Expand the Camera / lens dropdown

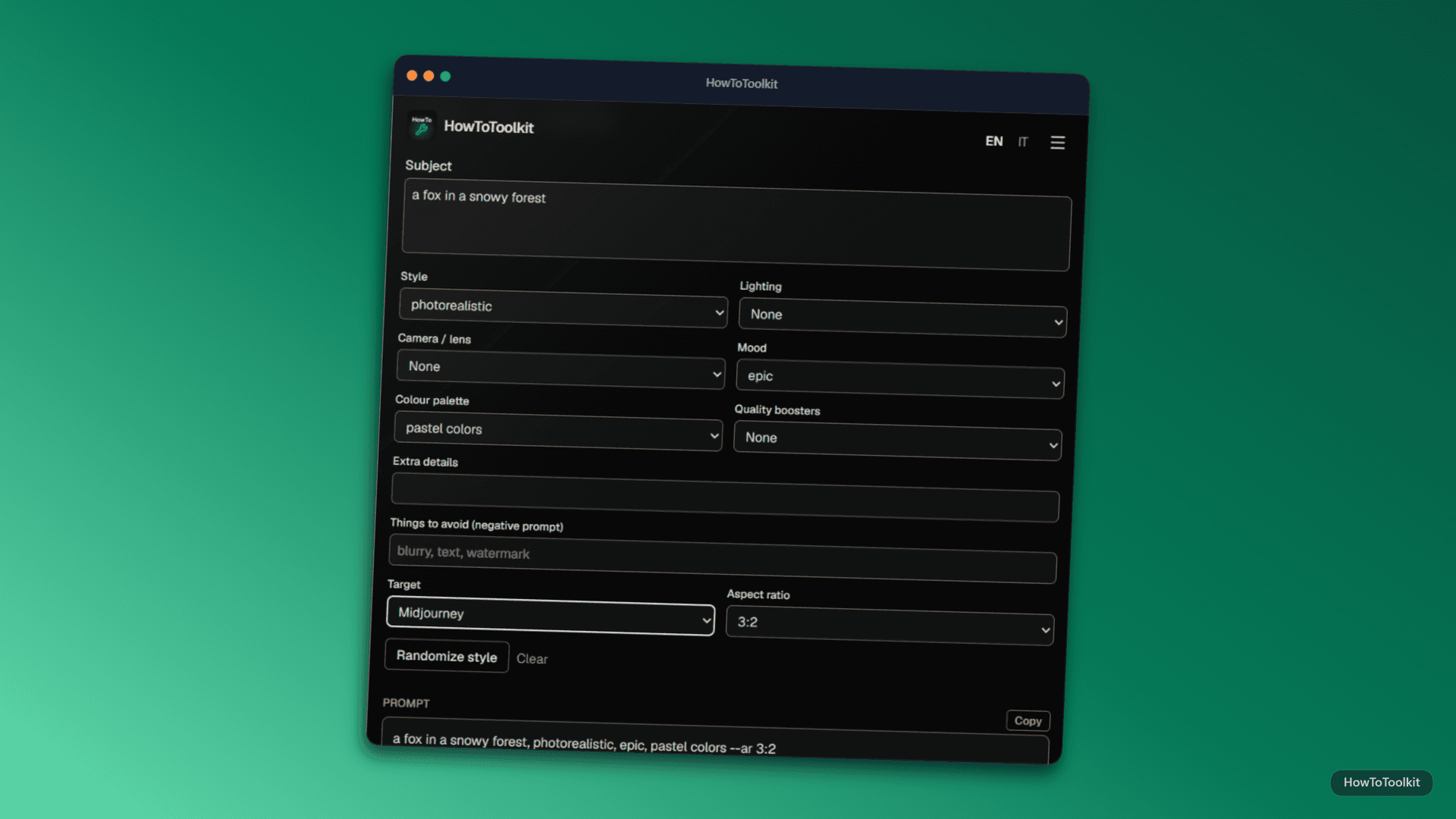tap(560, 369)
